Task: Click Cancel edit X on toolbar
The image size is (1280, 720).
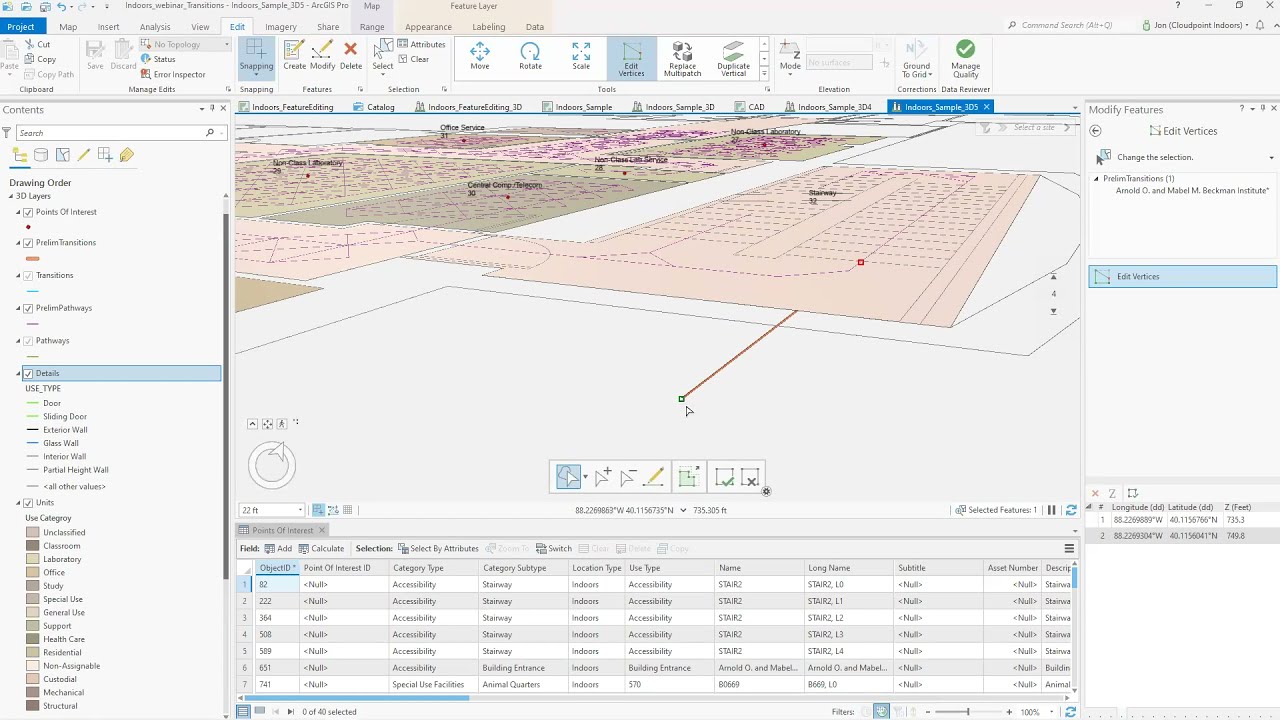Action: (750, 478)
